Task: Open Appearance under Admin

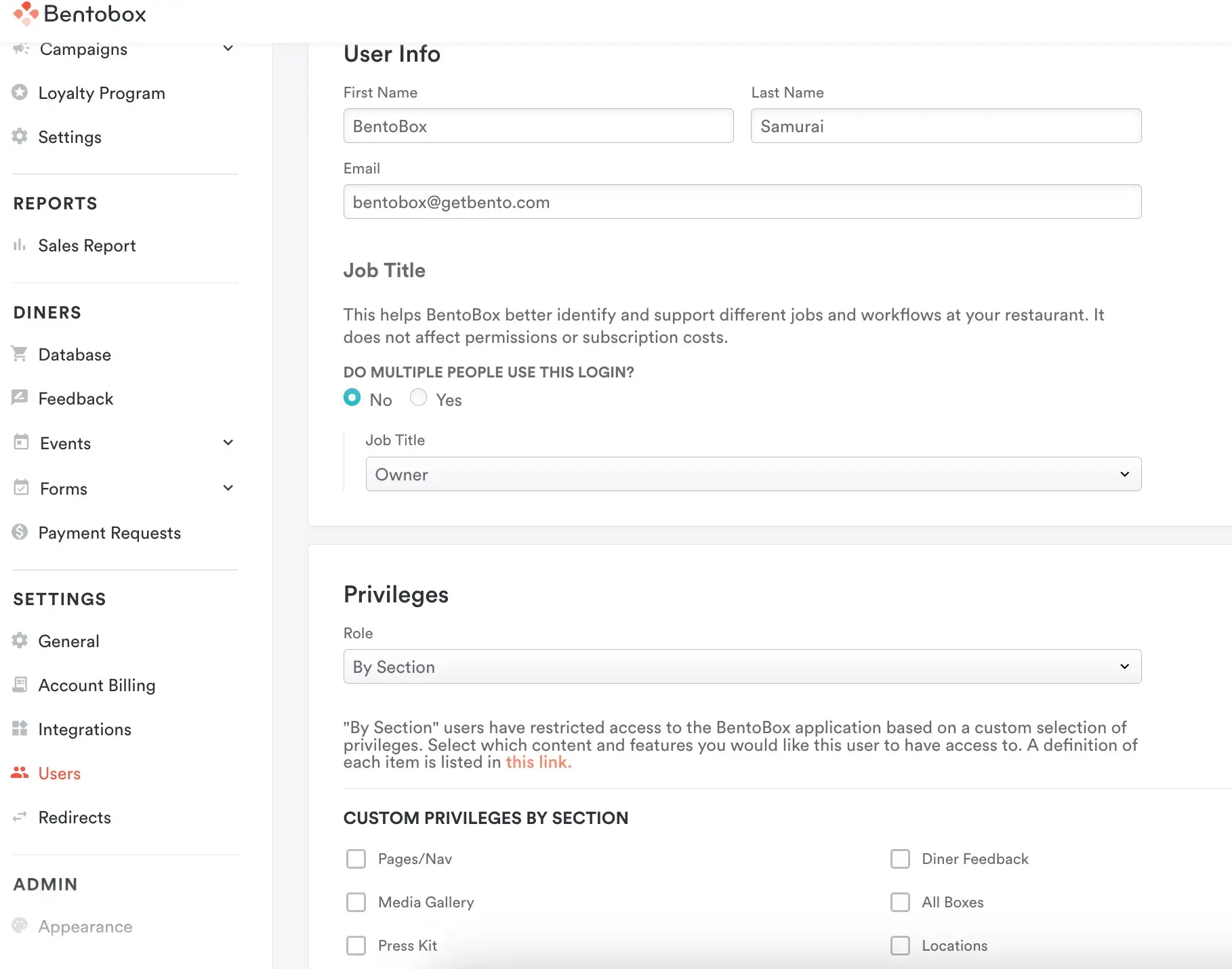Action: click(x=85, y=926)
